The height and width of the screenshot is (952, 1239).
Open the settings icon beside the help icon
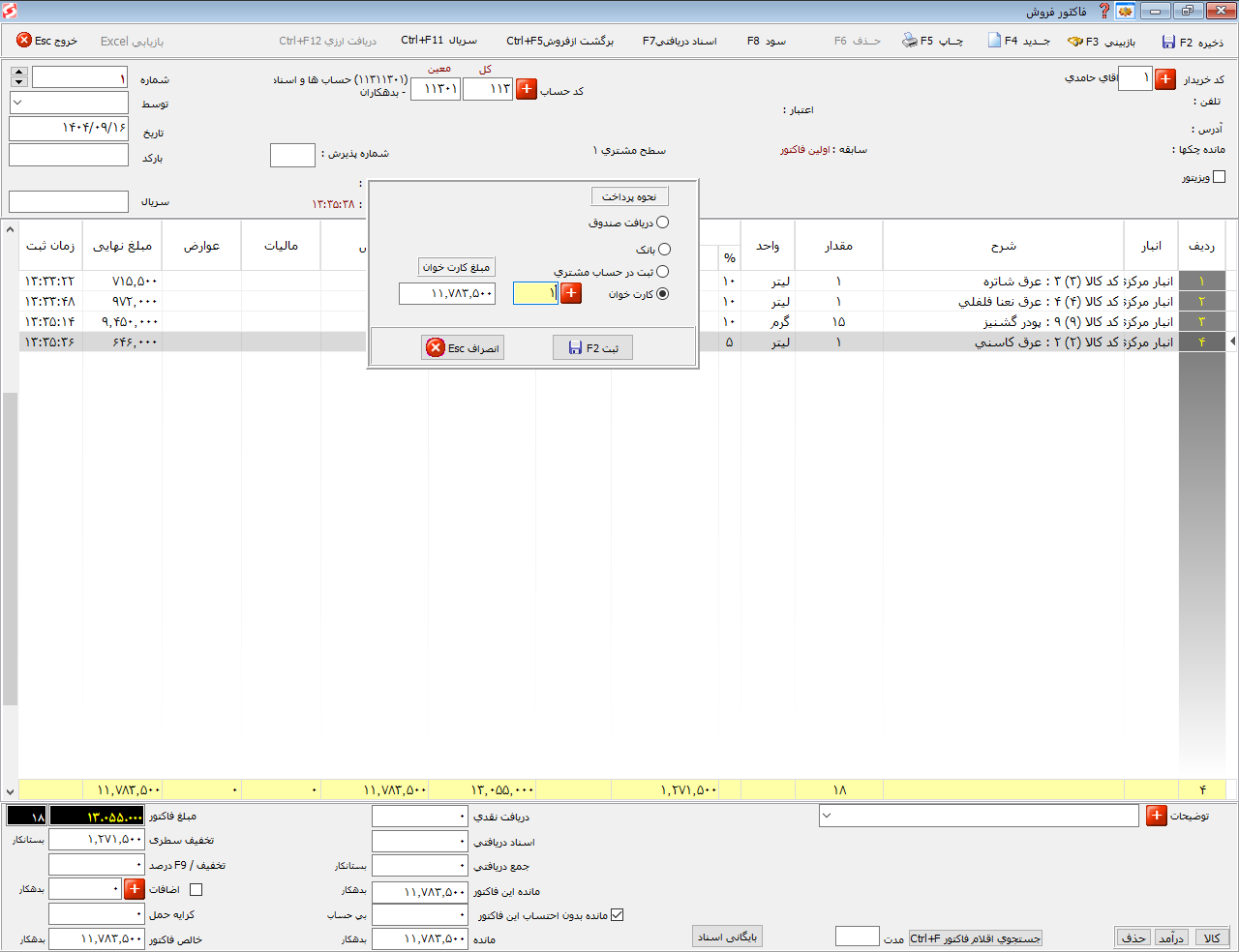click(x=1126, y=11)
